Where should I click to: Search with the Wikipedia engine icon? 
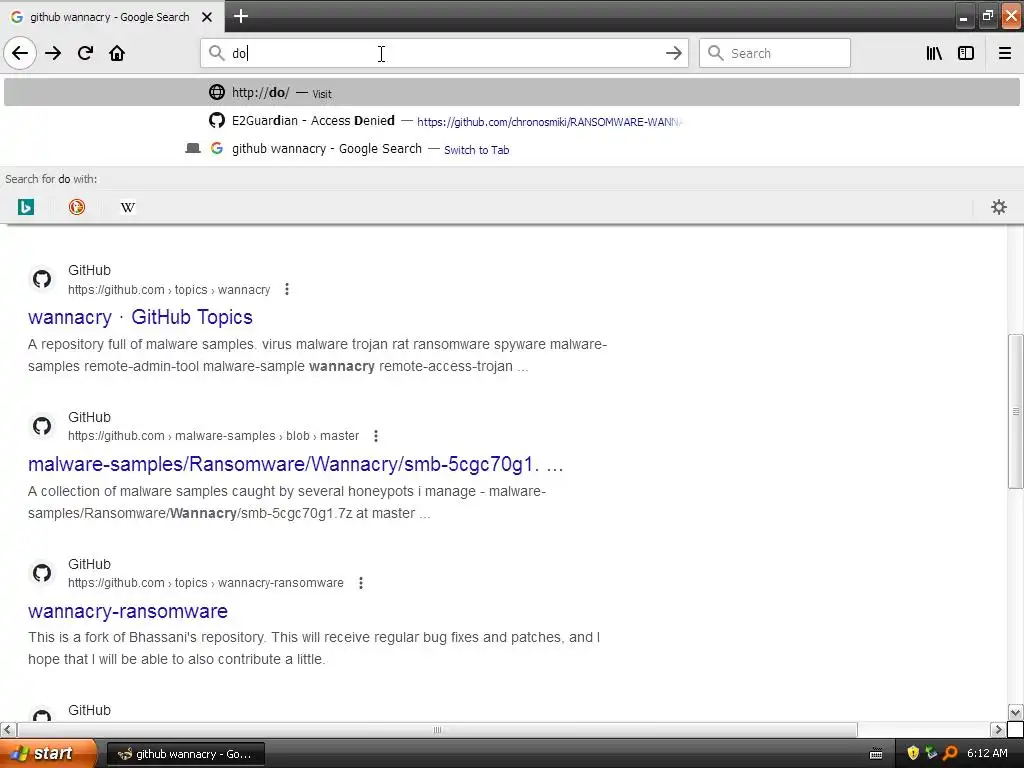(x=128, y=207)
